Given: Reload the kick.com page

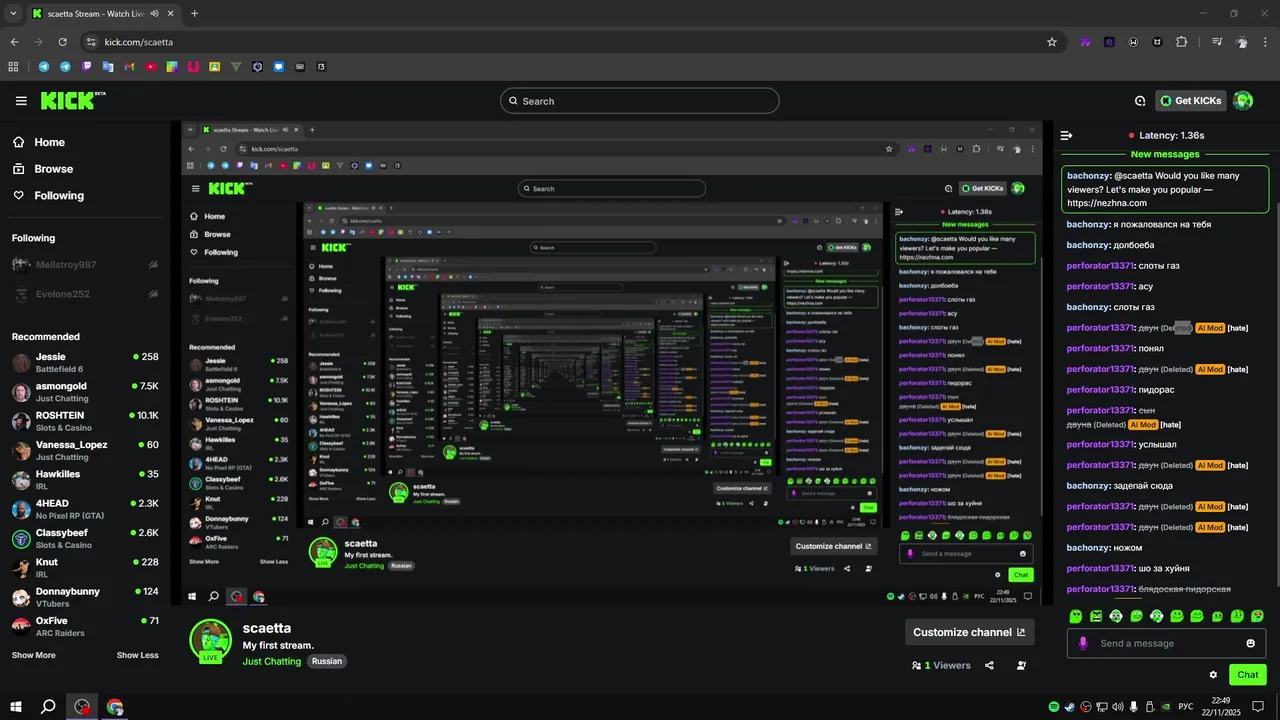Looking at the screenshot, I should (62, 42).
